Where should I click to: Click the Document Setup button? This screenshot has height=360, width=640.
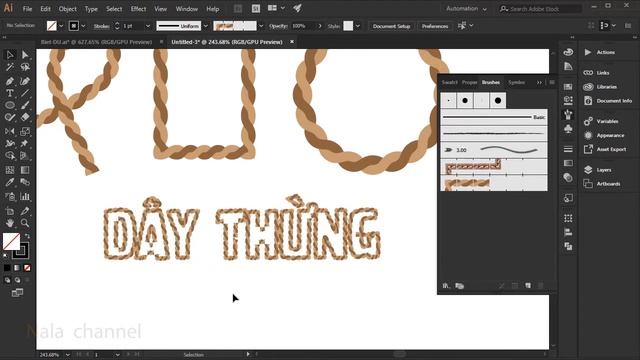click(x=391, y=26)
